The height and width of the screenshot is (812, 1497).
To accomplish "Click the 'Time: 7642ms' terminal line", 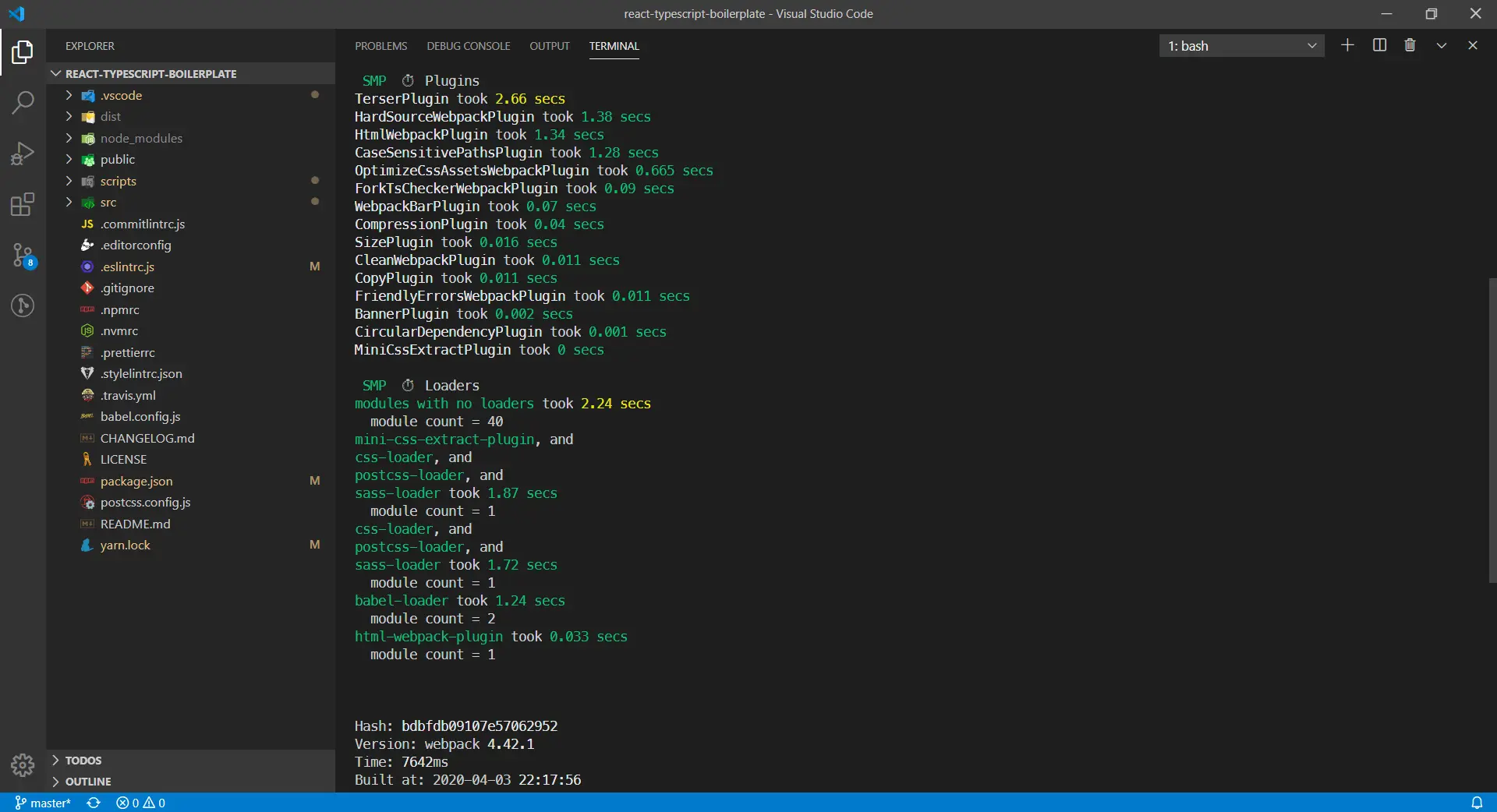I will coord(402,761).
